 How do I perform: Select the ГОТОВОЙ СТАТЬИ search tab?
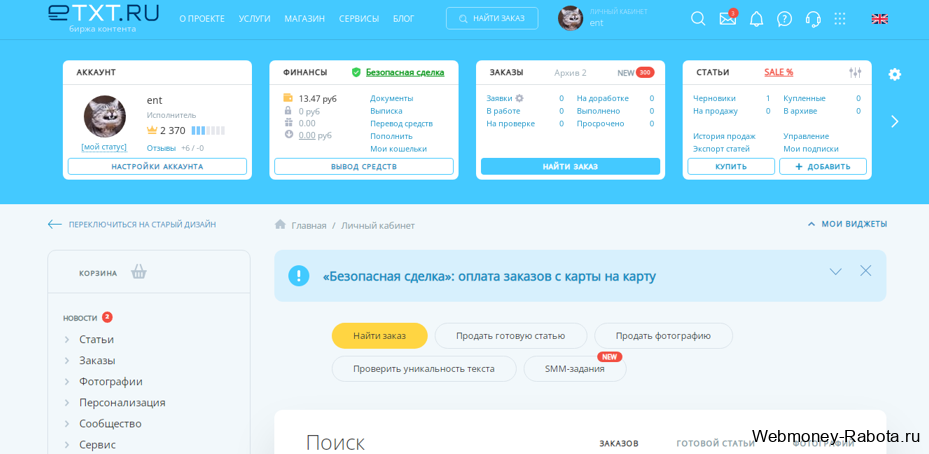tap(716, 443)
